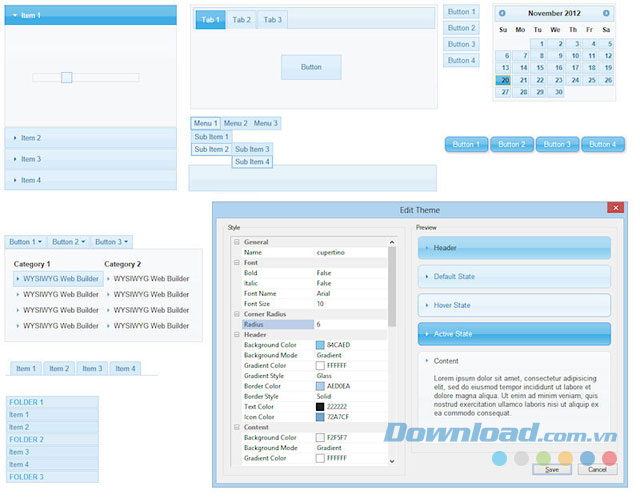Click Button 1 in vertical button list
The width and height of the screenshot is (640, 498).
pos(461,11)
